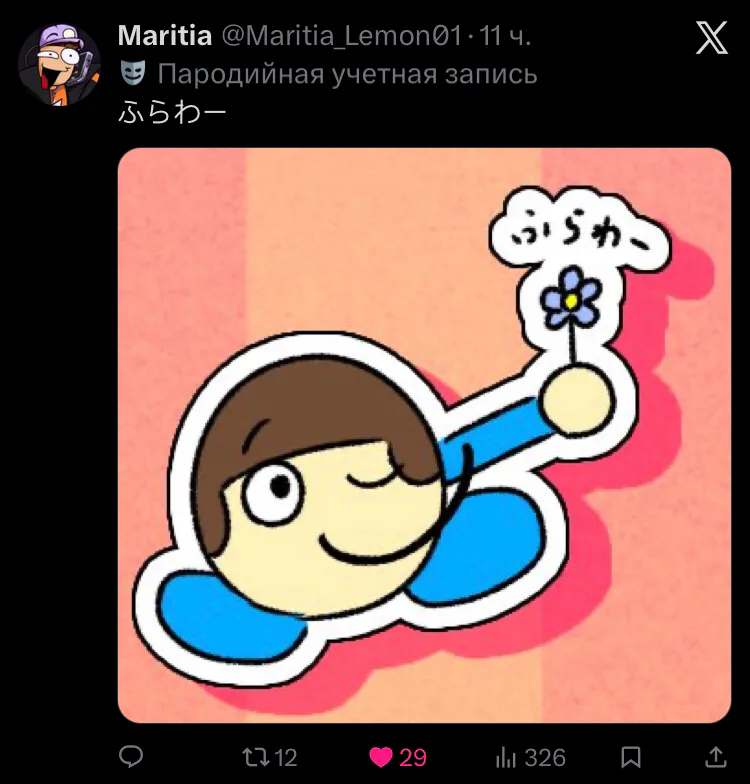
Task: Click the tweet text ふらわー below the label
Action: coord(172,109)
